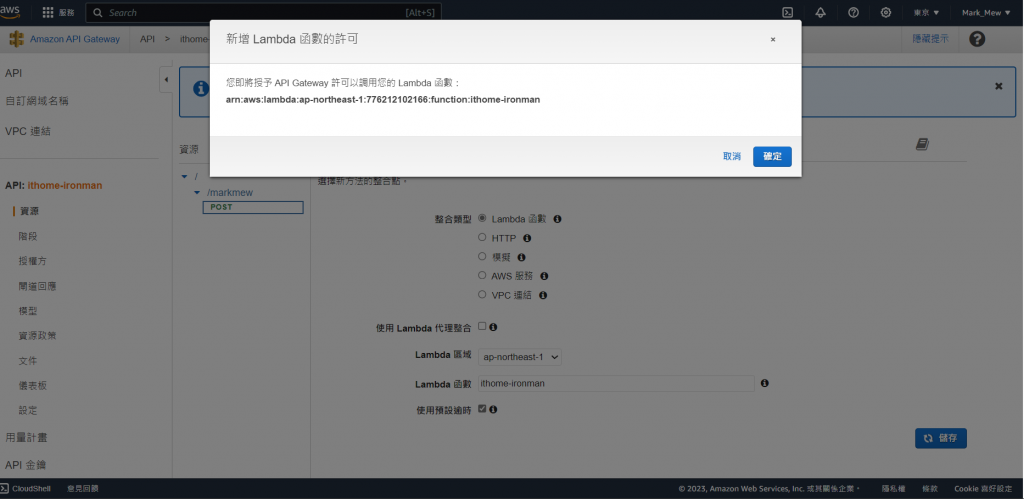The width and height of the screenshot is (1024, 499).
Task: Open Documentation item in sidebar
Action: click(x=28, y=361)
